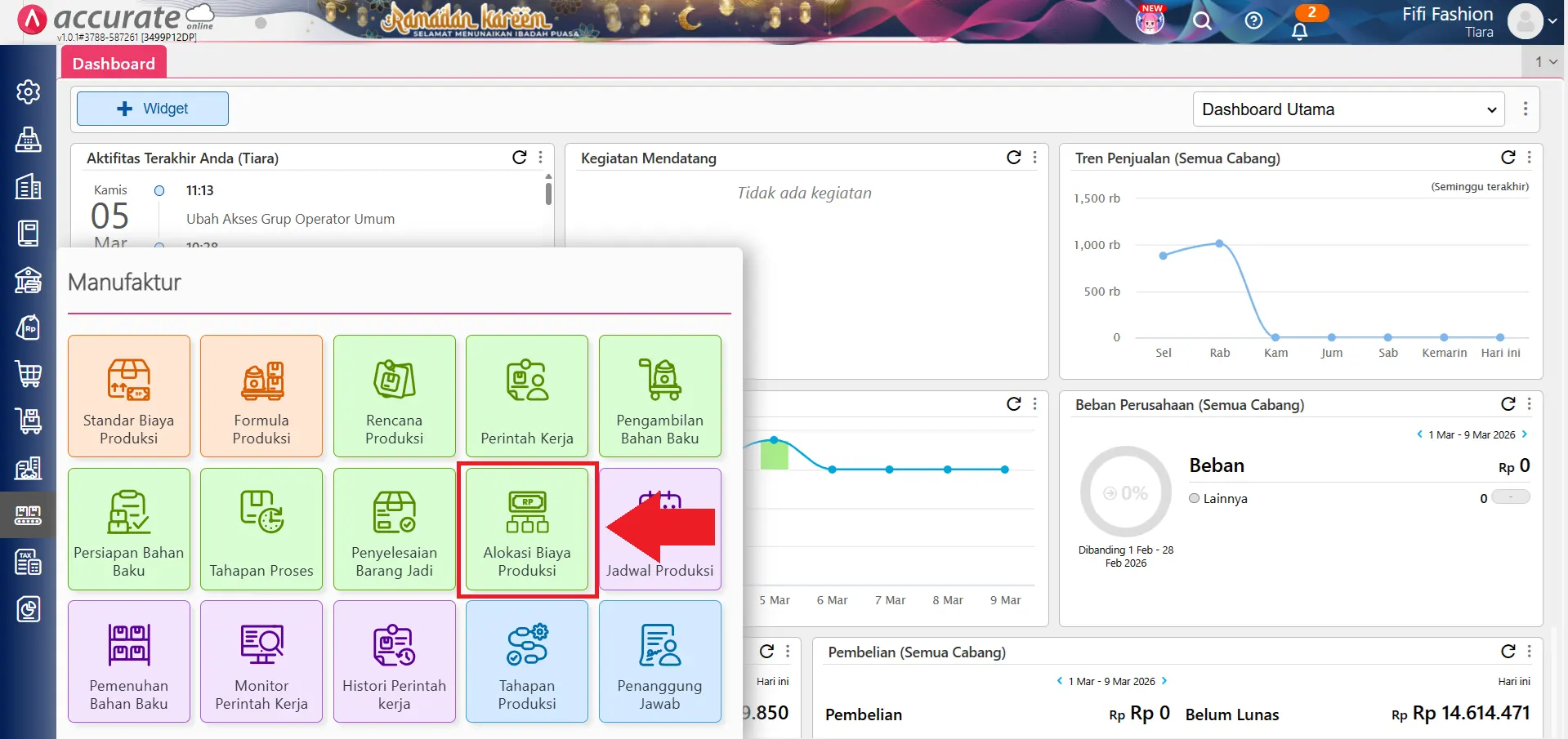Switch to the Dashboard tab
The width and height of the screenshot is (1568, 739).
tap(114, 64)
